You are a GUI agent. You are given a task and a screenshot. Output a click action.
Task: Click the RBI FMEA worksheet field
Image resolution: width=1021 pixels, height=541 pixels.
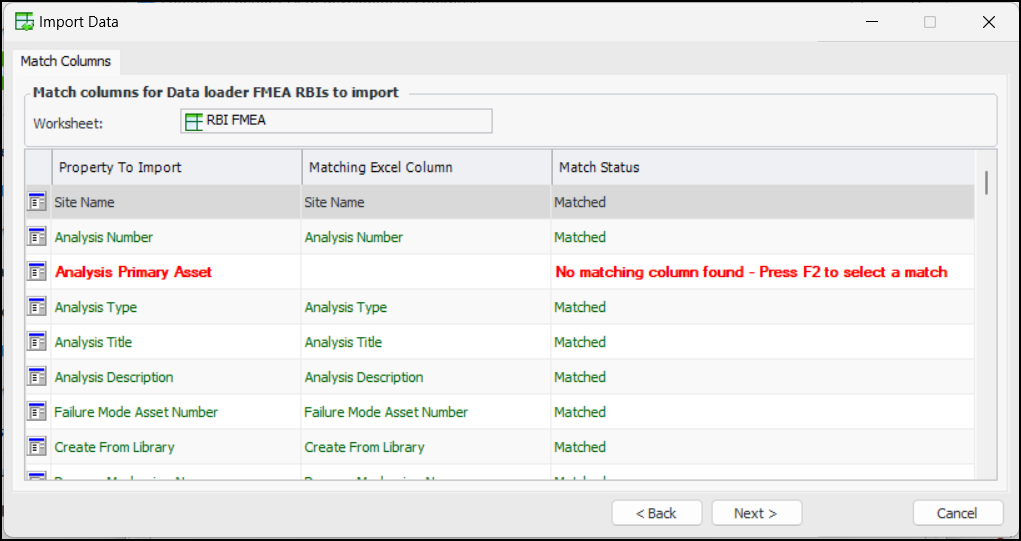click(x=336, y=121)
